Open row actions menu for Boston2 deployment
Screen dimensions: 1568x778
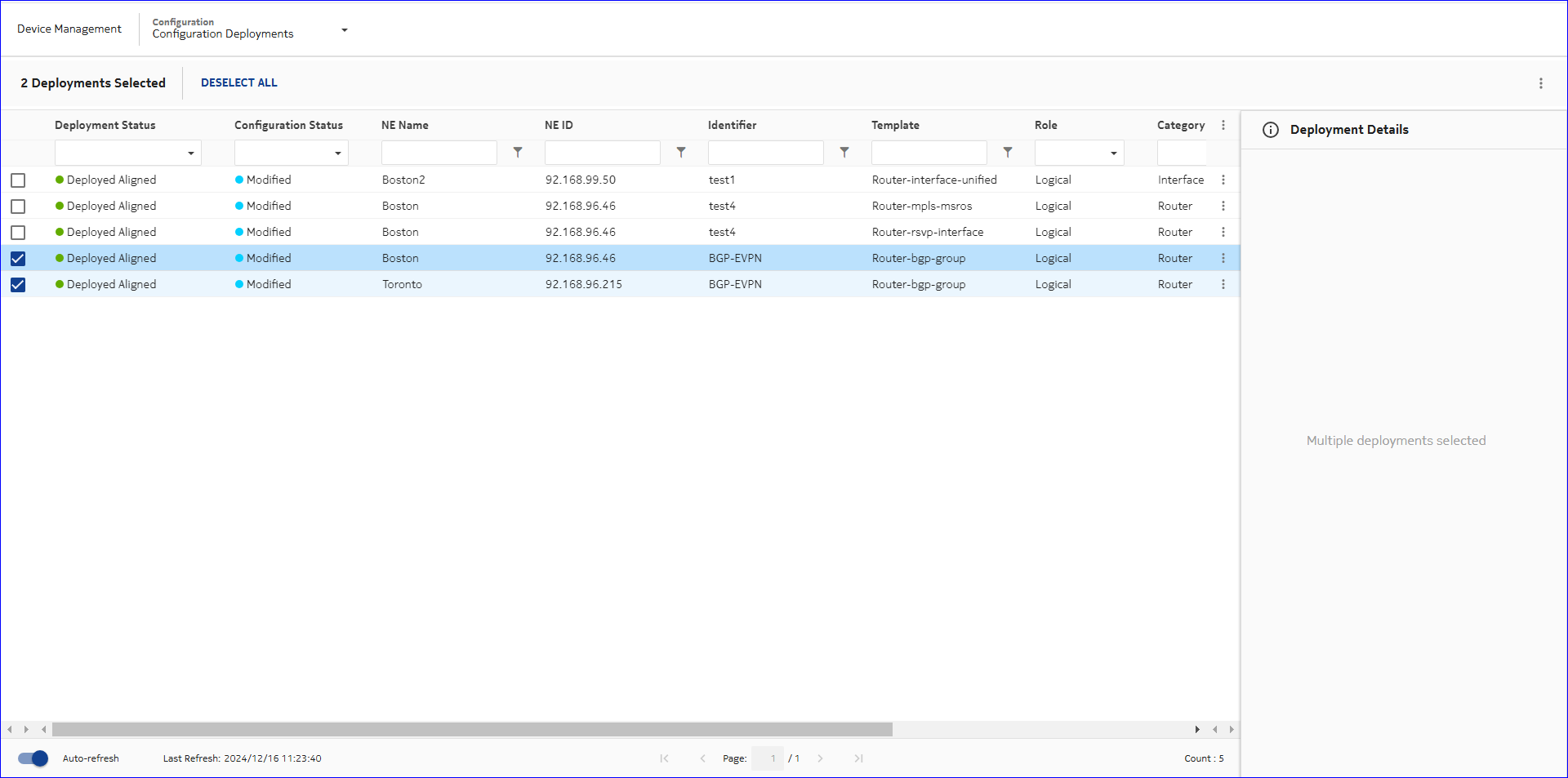(1223, 180)
